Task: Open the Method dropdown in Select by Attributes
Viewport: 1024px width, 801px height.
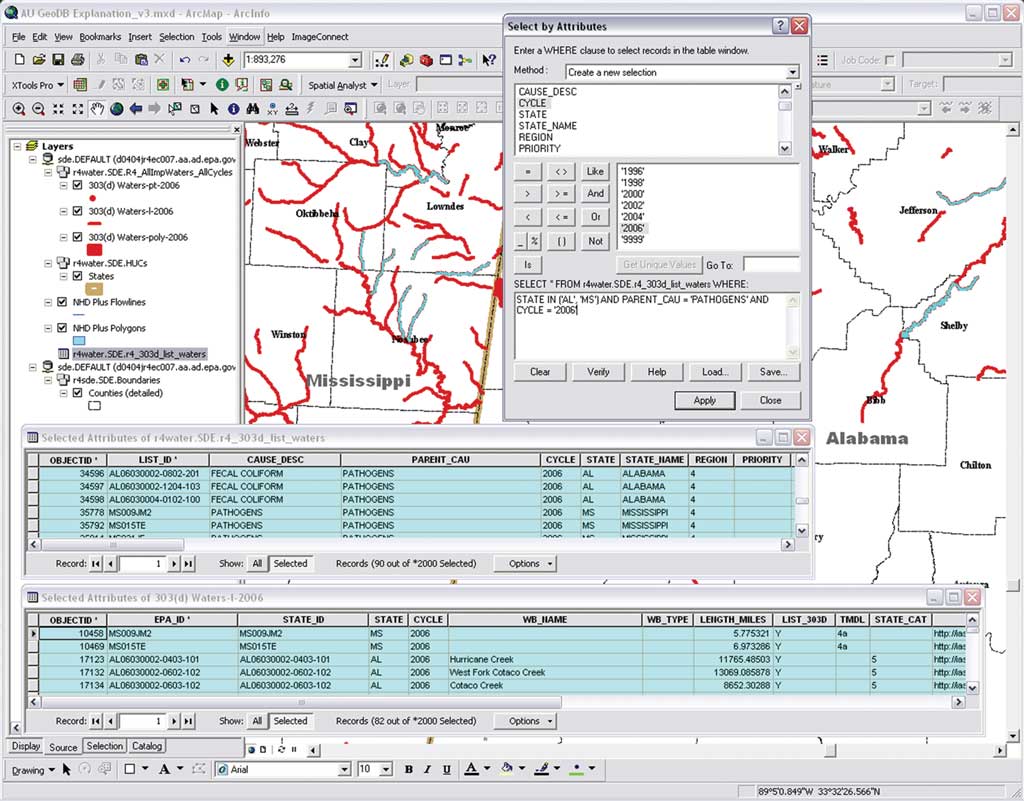Action: click(x=792, y=72)
